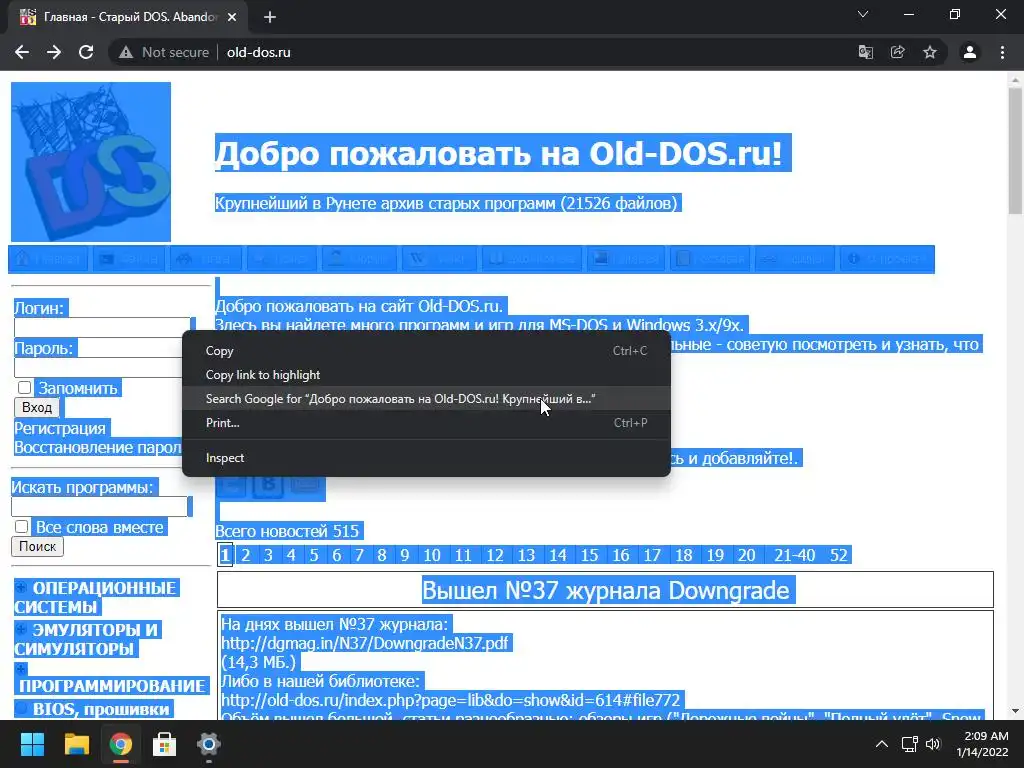This screenshot has height=768, width=1024.
Task: Show hidden system tray icons chevron
Action: point(882,744)
